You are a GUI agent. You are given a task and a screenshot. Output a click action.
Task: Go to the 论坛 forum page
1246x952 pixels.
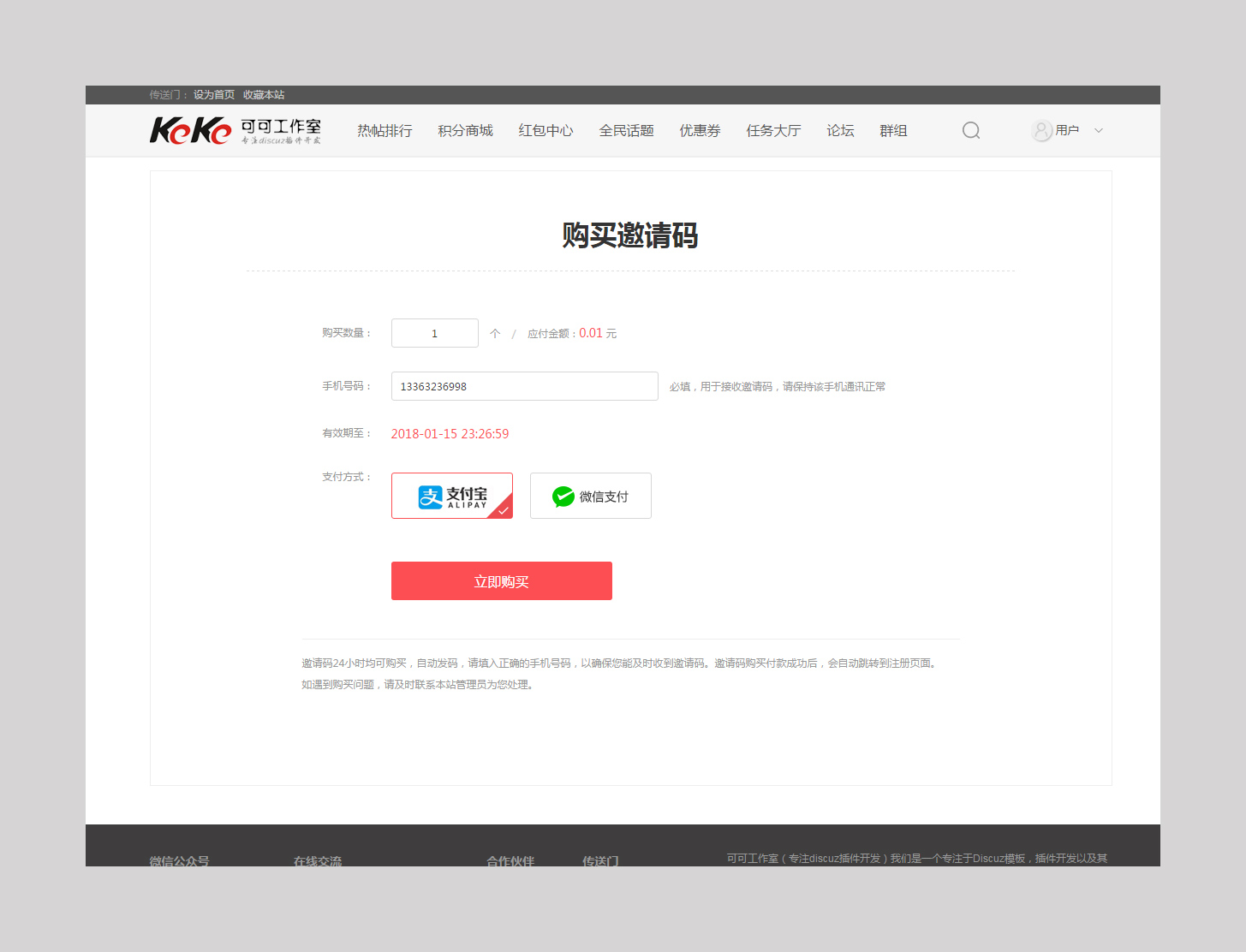[840, 131]
